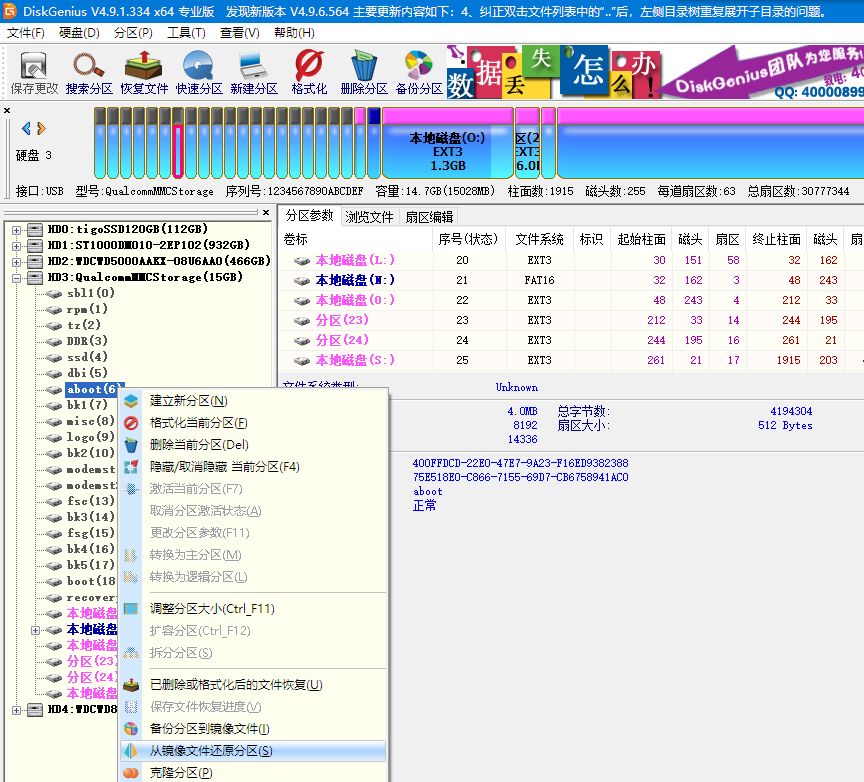Go to previous disk with left arrow

tap(26, 128)
